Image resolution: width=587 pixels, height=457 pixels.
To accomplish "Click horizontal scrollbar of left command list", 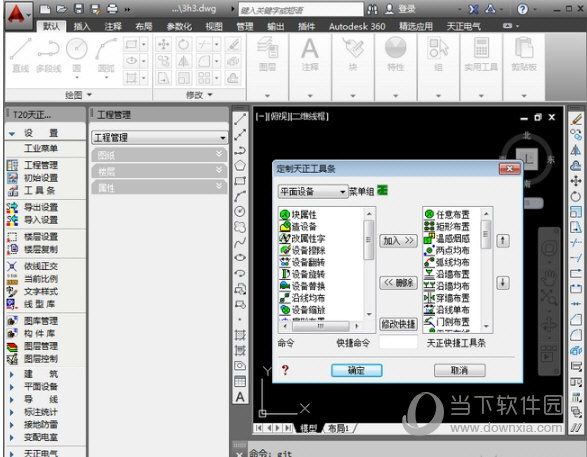I will (x=321, y=326).
